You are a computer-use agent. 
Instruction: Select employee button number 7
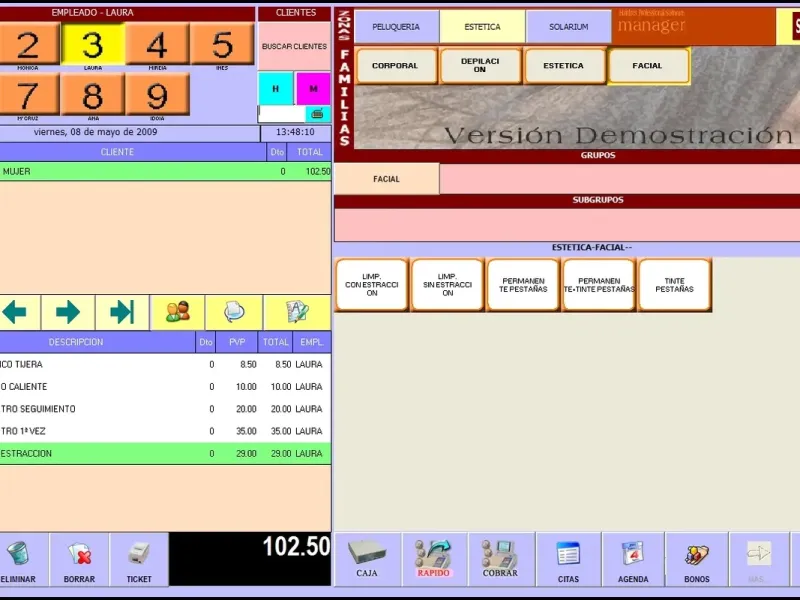pyautogui.click(x=30, y=94)
